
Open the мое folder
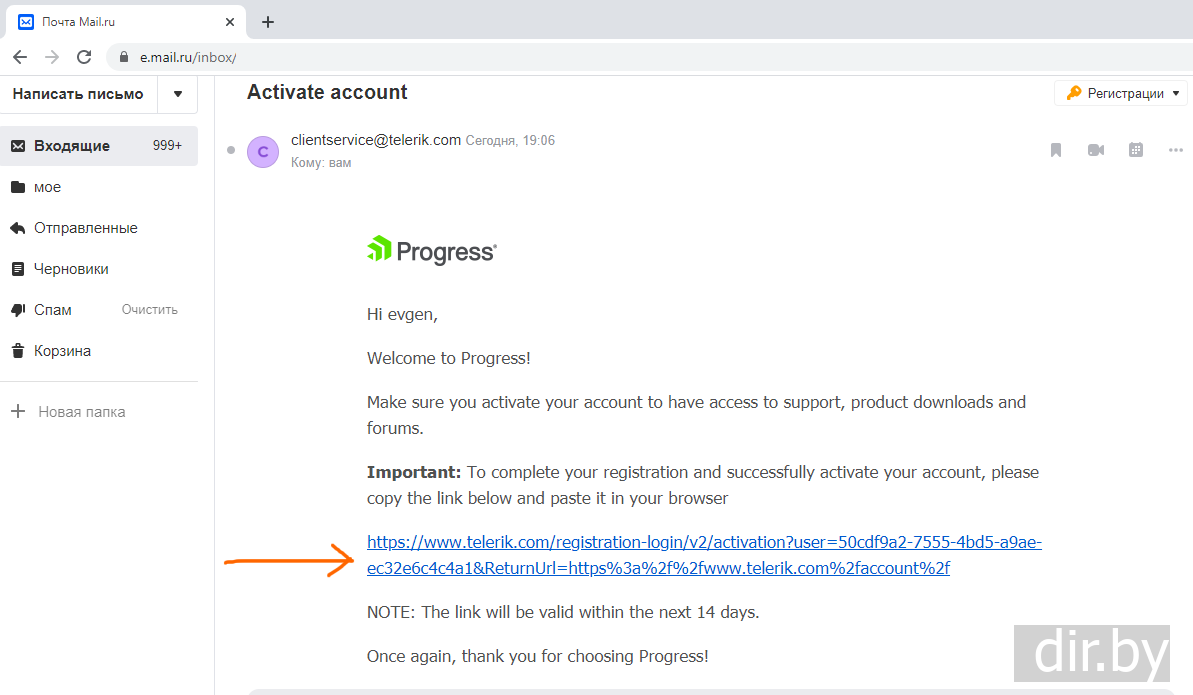99,187
